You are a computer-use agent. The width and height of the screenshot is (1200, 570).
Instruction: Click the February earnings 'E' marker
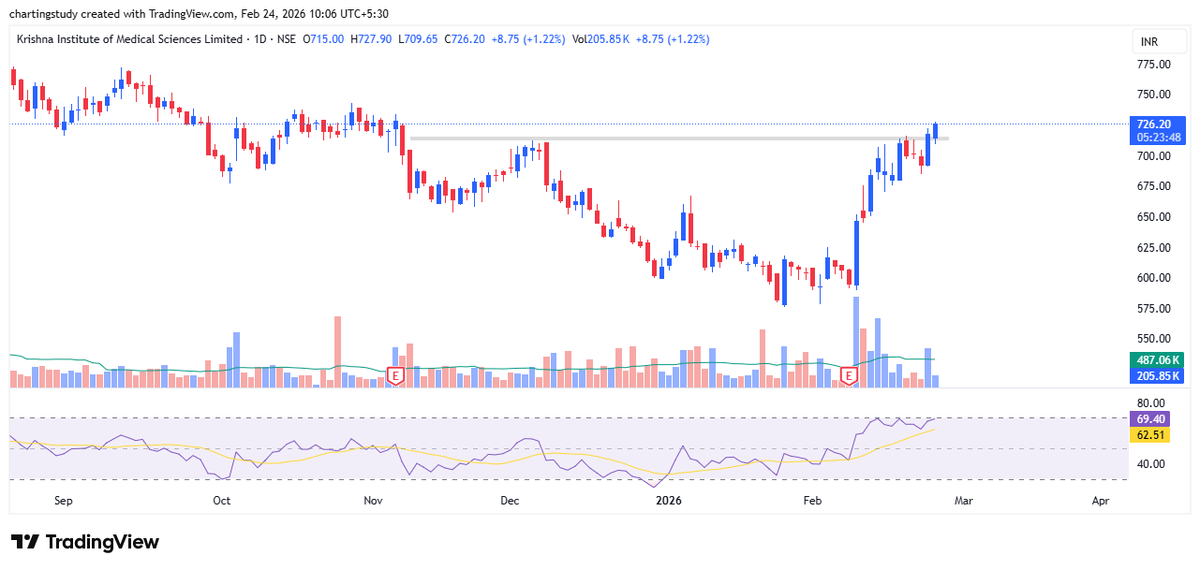[x=850, y=376]
